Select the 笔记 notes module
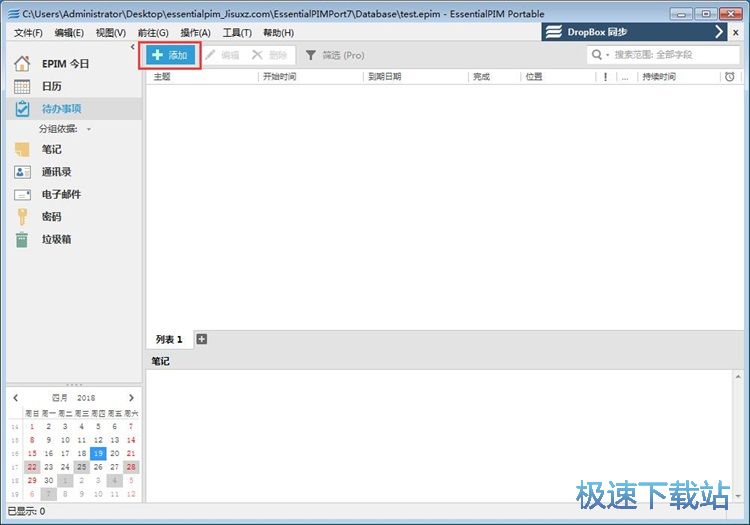The height and width of the screenshot is (525, 750). tap(51, 149)
